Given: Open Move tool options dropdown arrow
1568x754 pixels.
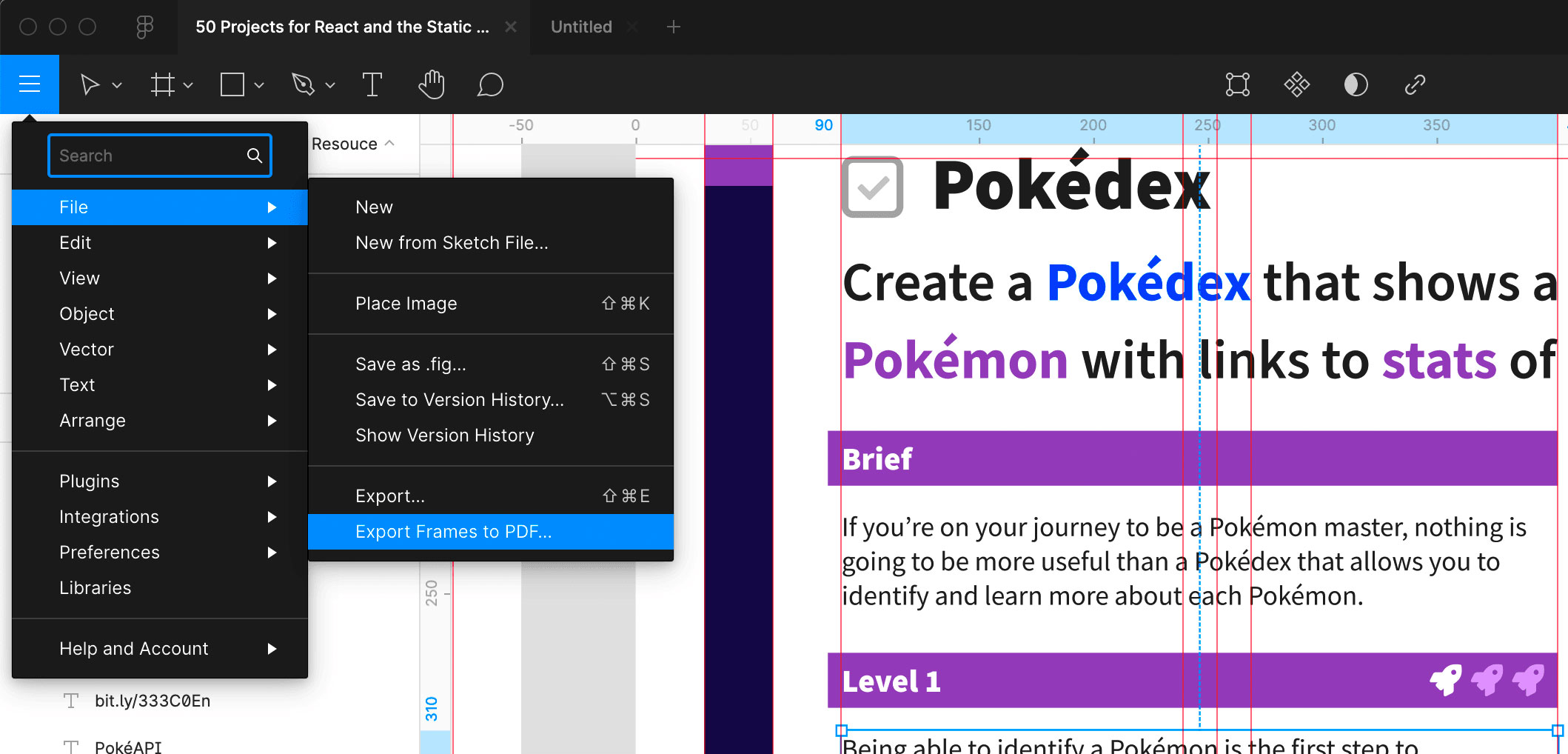Looking at the screenshot, I should pyautogui.click(x=117, y=85).
